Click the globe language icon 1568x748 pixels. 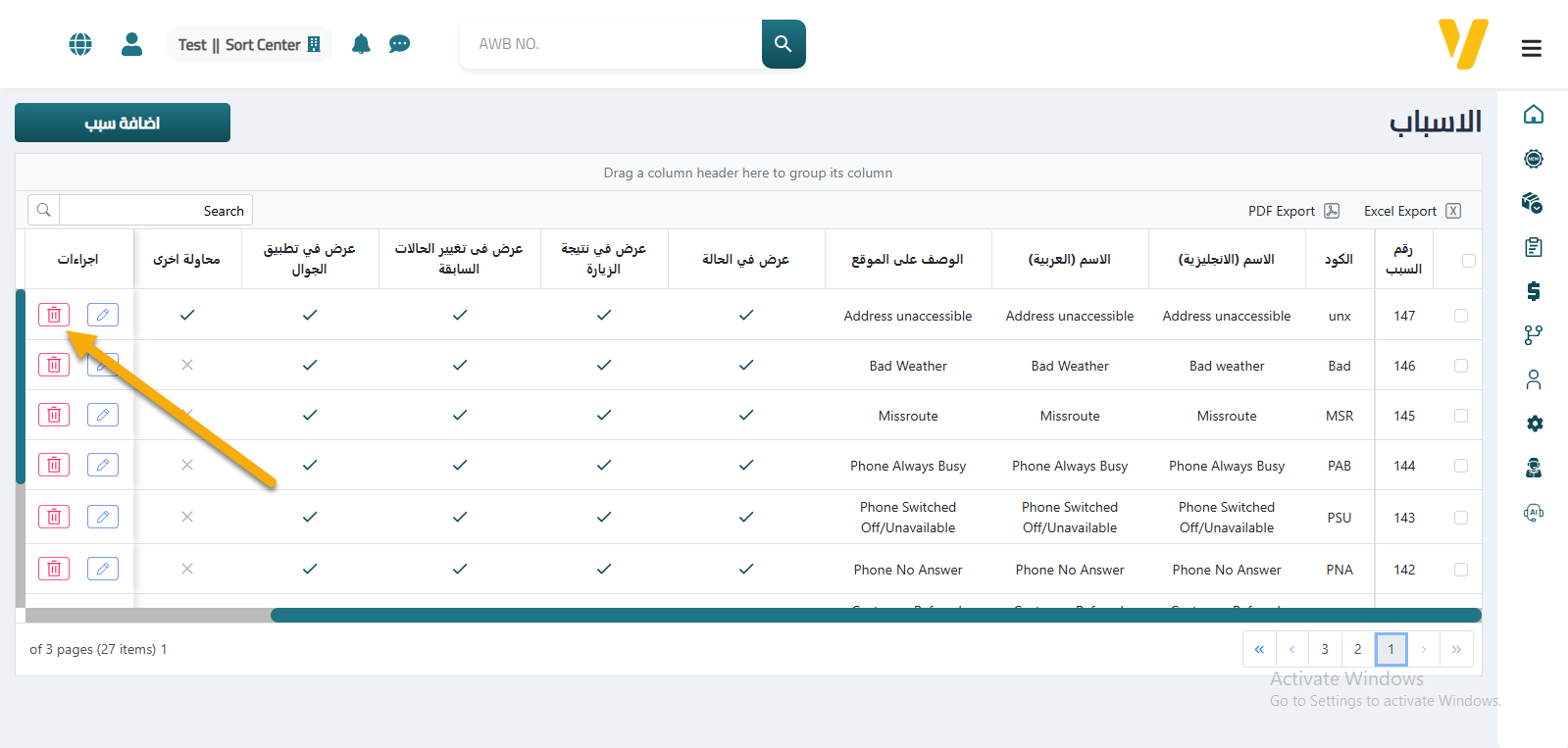(80, 44)
